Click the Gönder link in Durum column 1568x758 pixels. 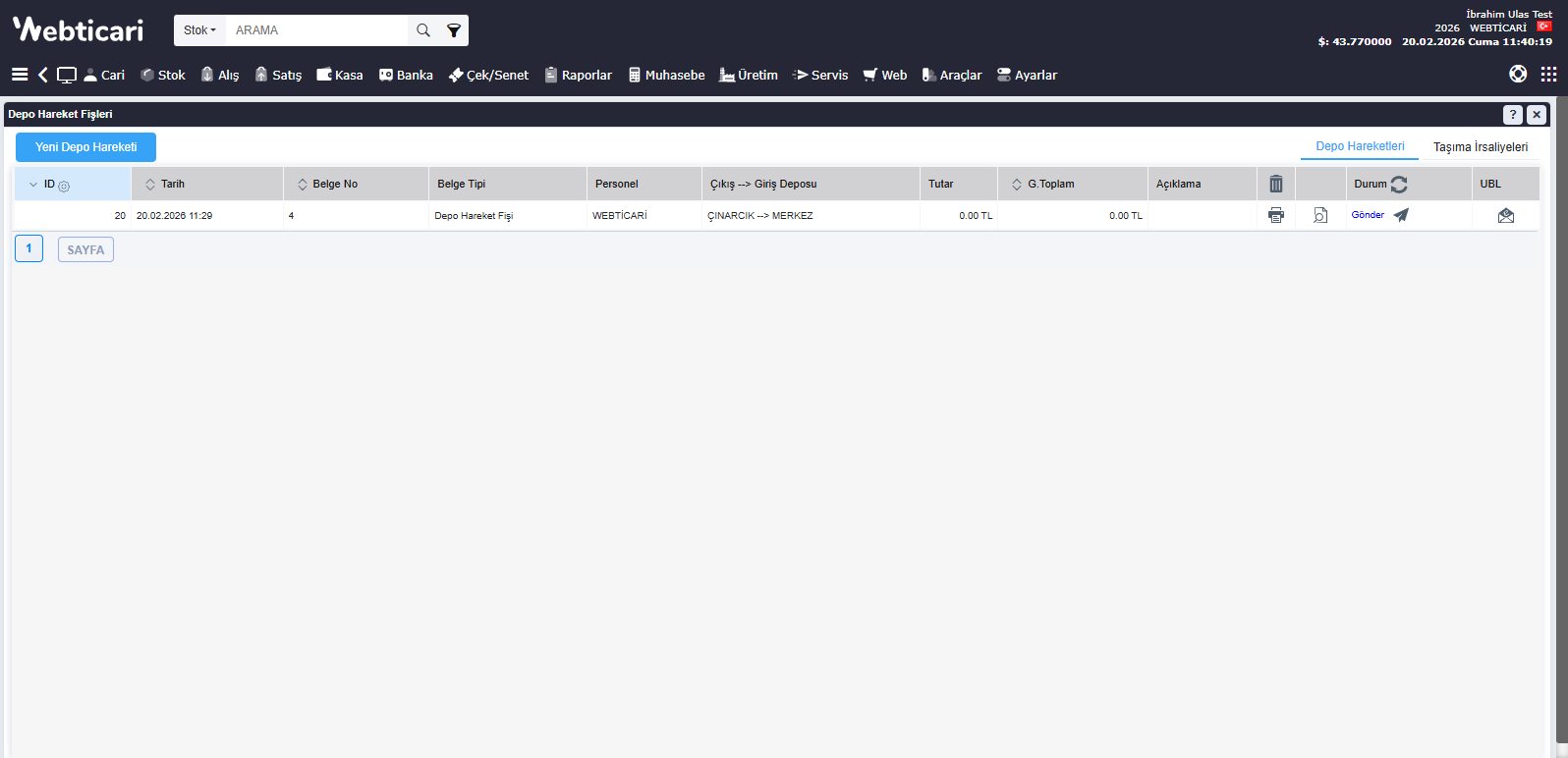tap(1367, 215)
